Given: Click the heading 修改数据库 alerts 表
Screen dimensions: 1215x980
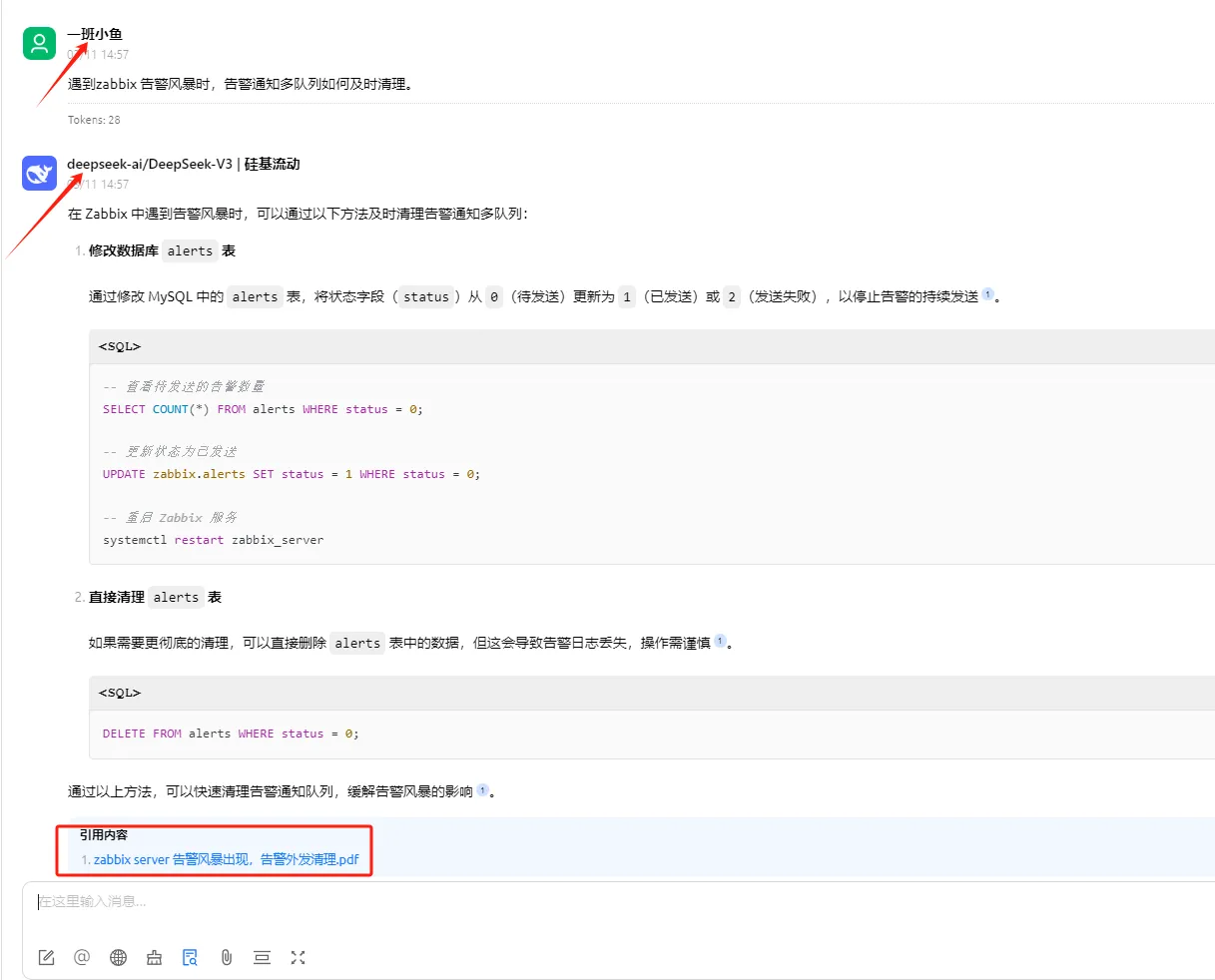Looking at the screenshot, I should (x=162, y=251).
